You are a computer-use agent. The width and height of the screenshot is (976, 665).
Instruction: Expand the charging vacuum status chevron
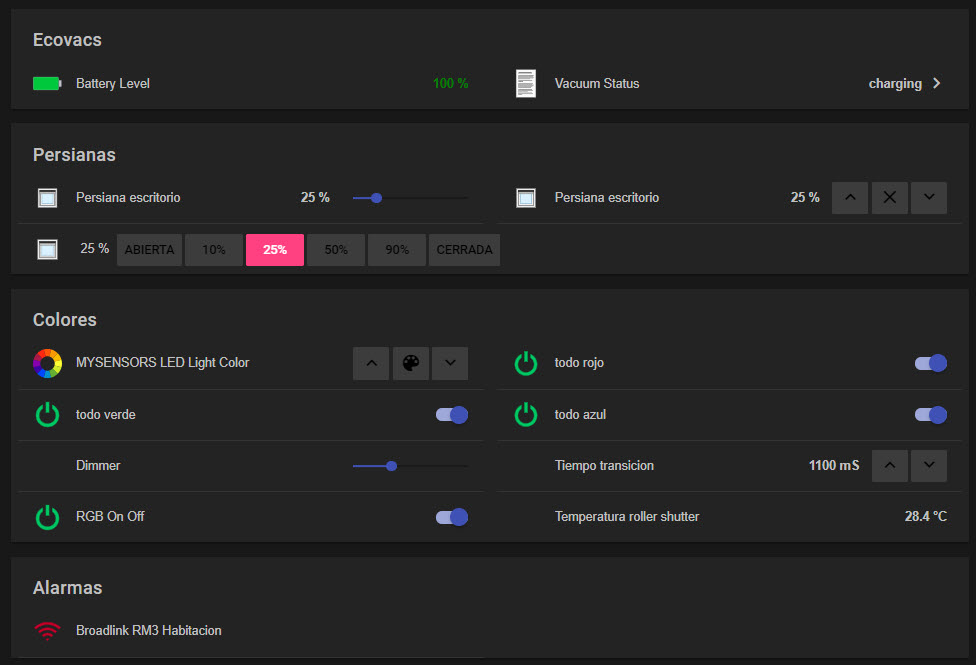coord(936,83)
